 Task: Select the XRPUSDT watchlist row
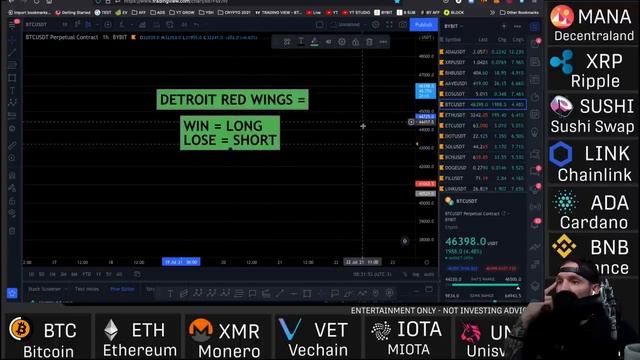[482, 62]
